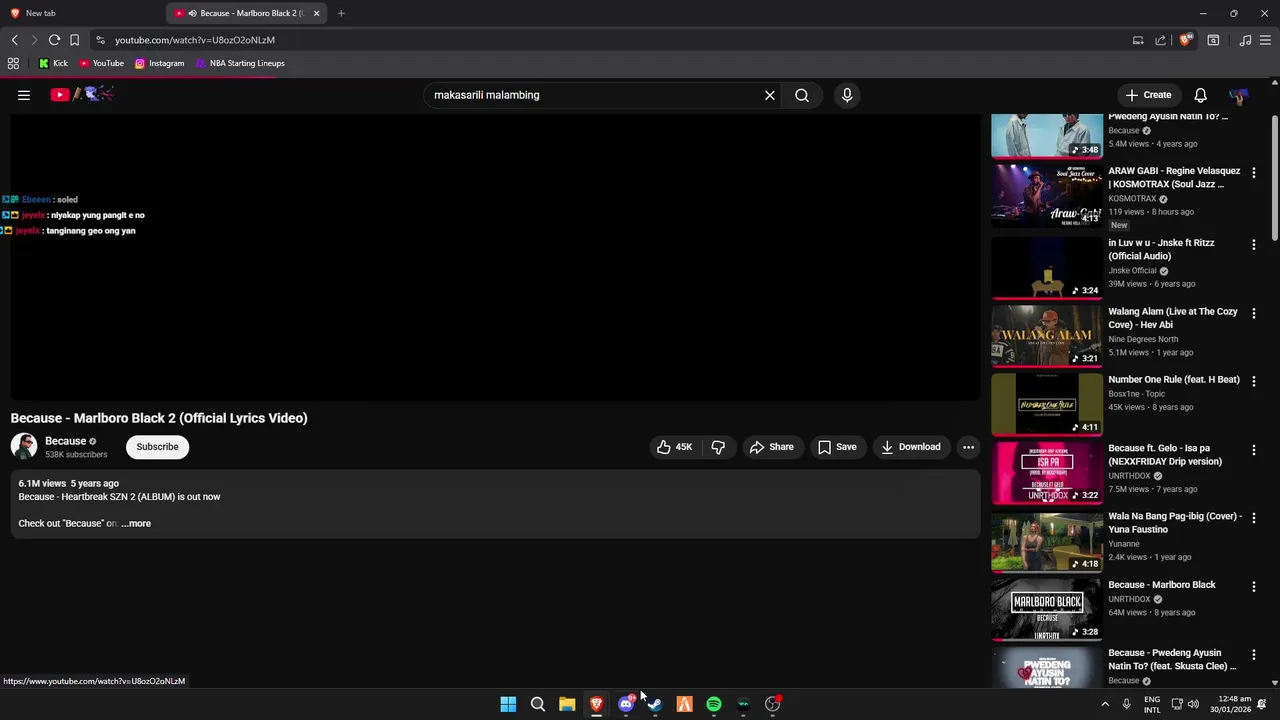Viewport: 1280px width, 720px height.
Task: Open YouTube notifications bell
Action: click(1200, 95)
